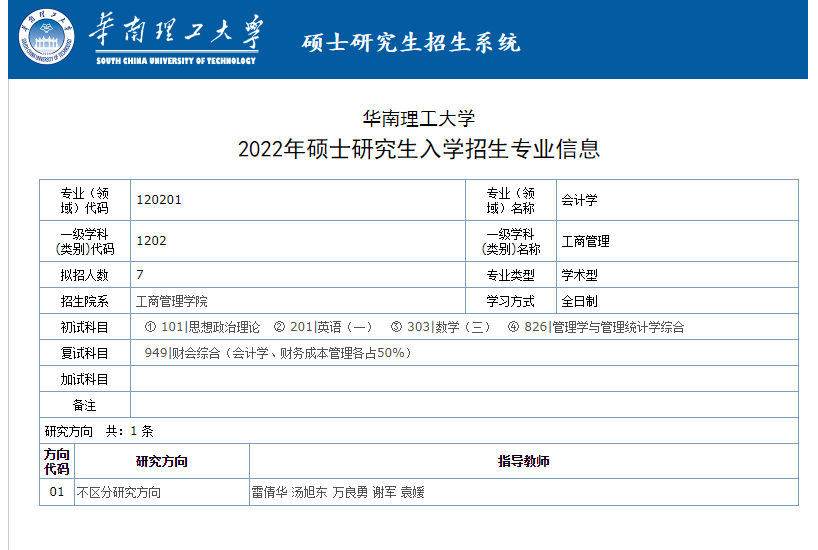The image size is (818, 550).
Task: Click the value 学术型
Action: click(579, 275)
